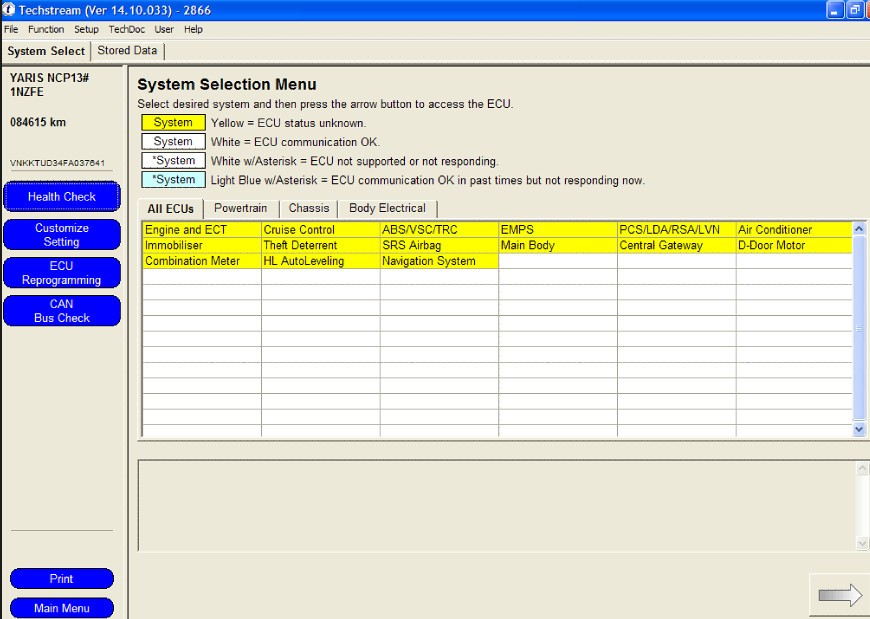Switch to the System Select tab
Viewport: 870px width, 619px height.
click(46, 51)
